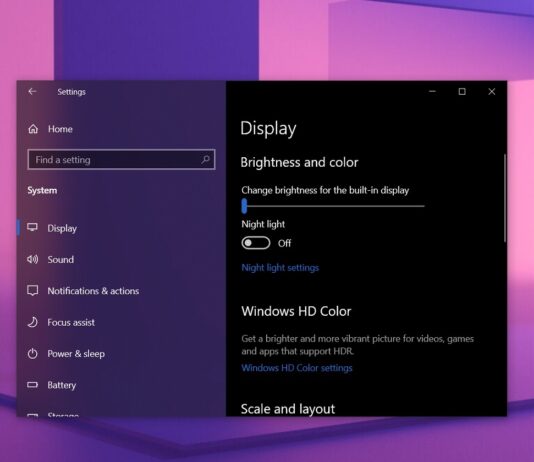Click the Home house icon
The image size is (534, 462).
(33, 129)
